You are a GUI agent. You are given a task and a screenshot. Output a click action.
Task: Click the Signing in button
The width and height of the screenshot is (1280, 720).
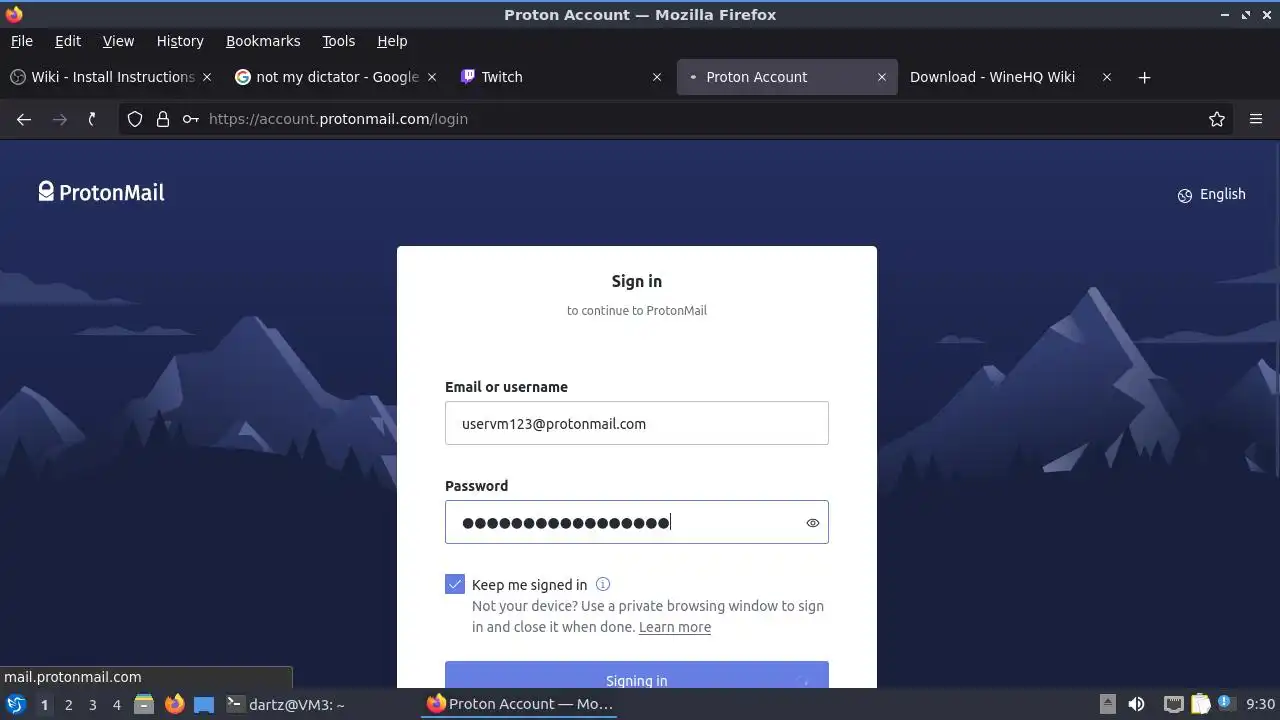637,675
